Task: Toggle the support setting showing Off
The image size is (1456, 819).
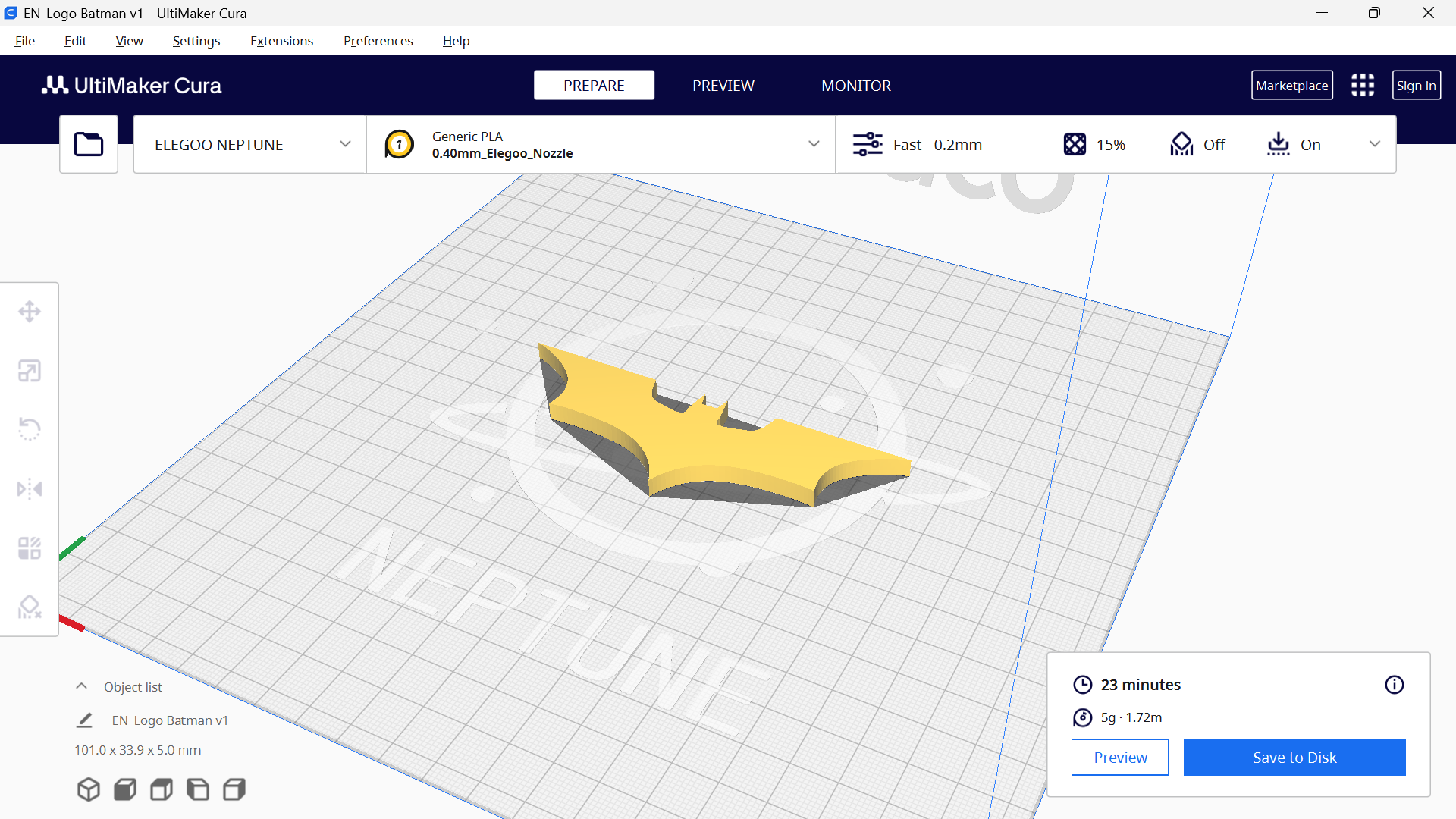Action: (x=1197, y=144)
